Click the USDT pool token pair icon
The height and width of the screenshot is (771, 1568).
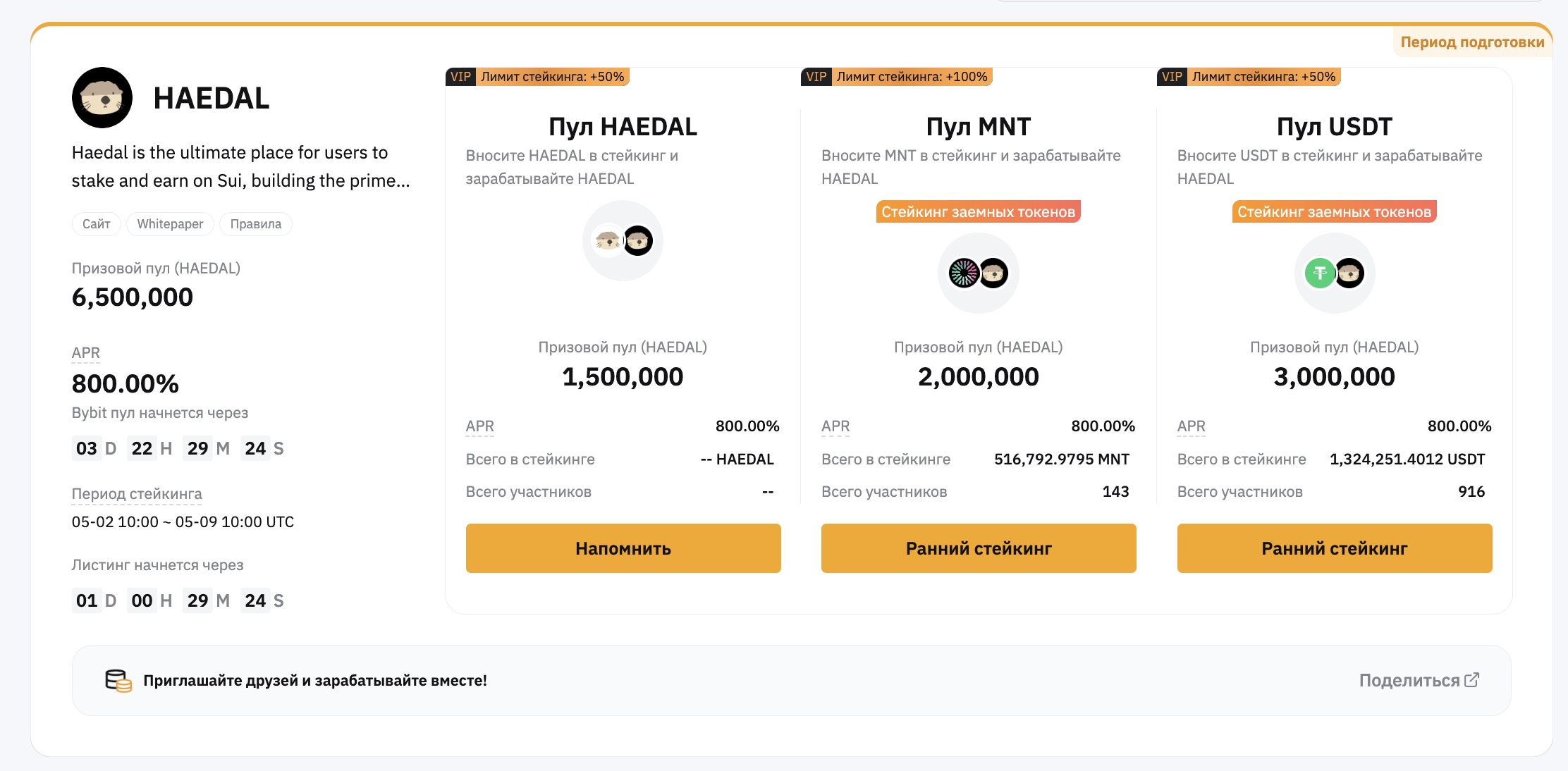click(1334, 273)
